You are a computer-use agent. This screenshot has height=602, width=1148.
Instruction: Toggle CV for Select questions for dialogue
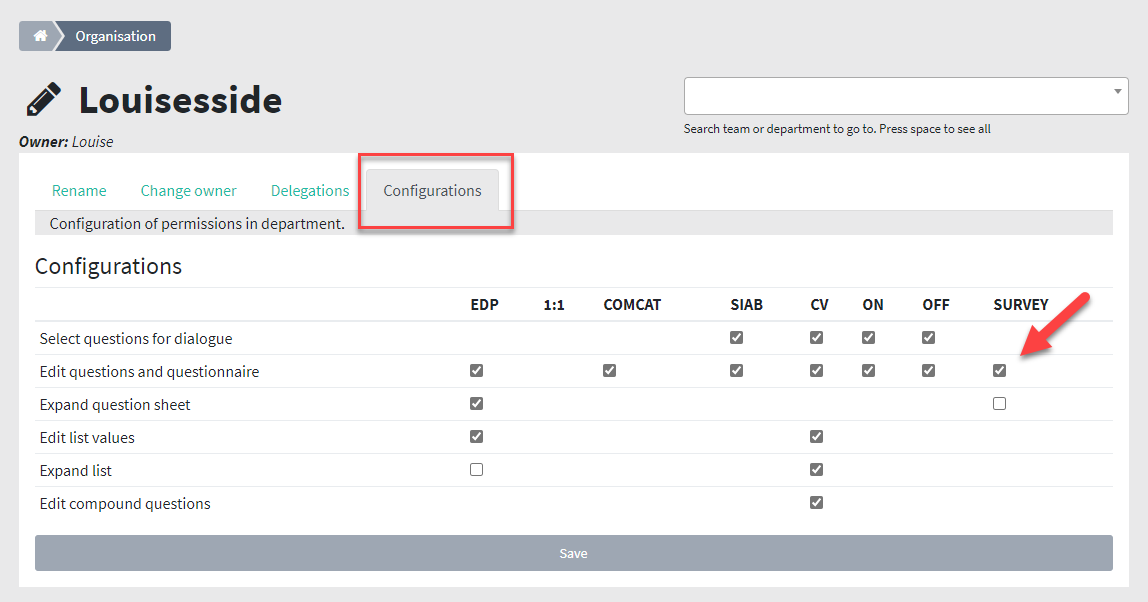[x=816, y=338]
